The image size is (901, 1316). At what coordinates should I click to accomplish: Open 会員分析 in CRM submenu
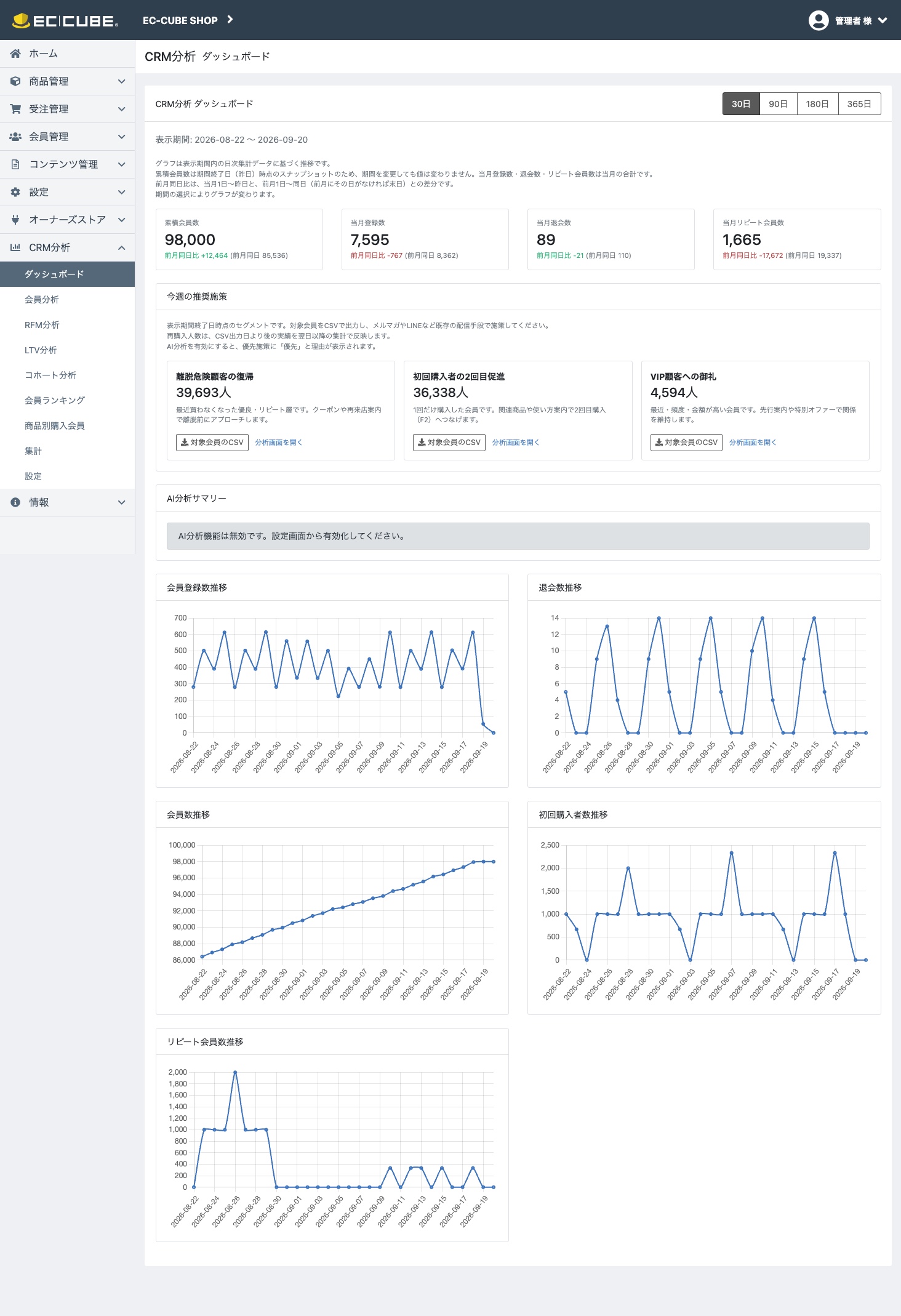click(68, 299)
